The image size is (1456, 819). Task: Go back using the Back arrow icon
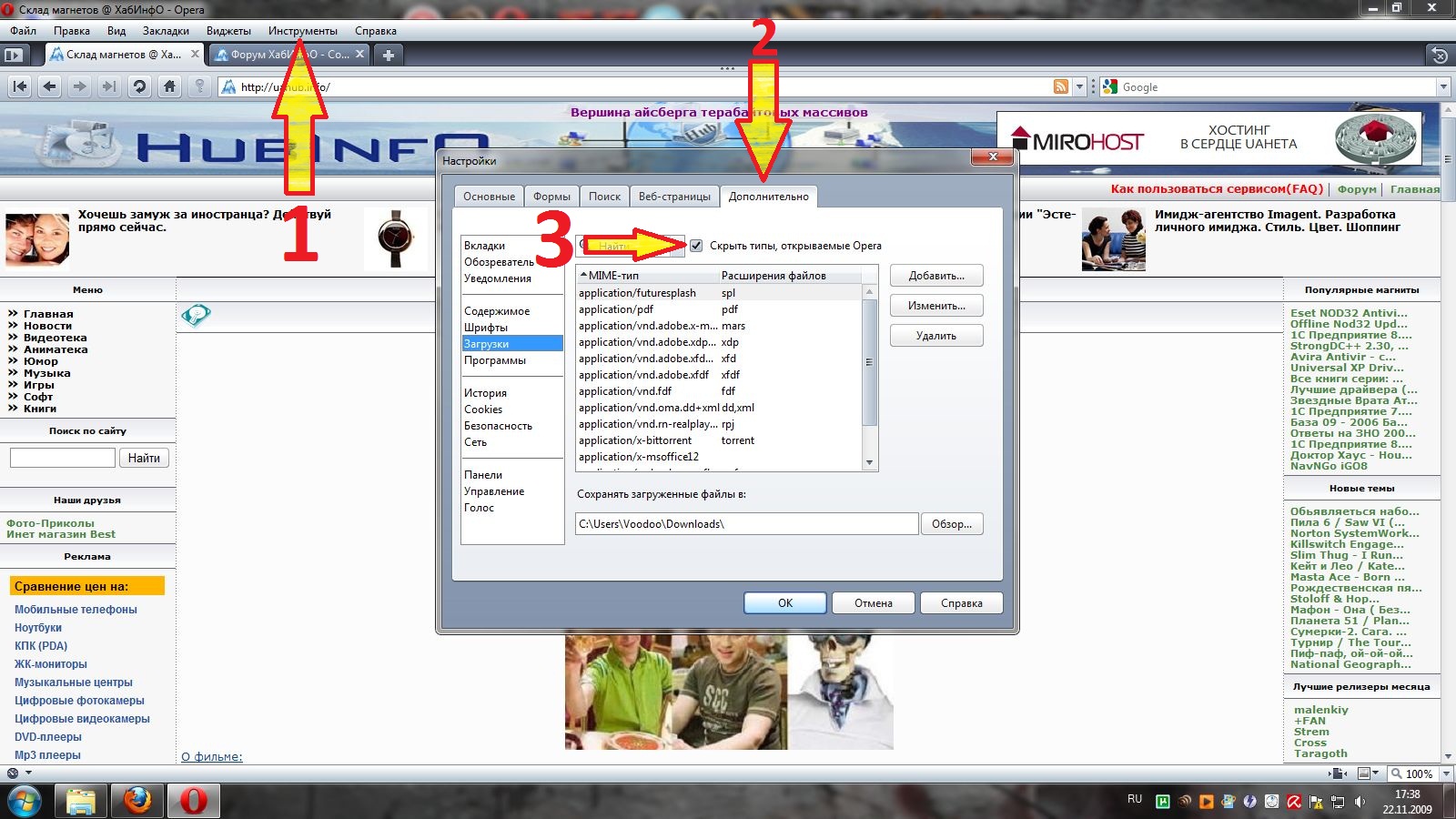[x=50, y=86]
